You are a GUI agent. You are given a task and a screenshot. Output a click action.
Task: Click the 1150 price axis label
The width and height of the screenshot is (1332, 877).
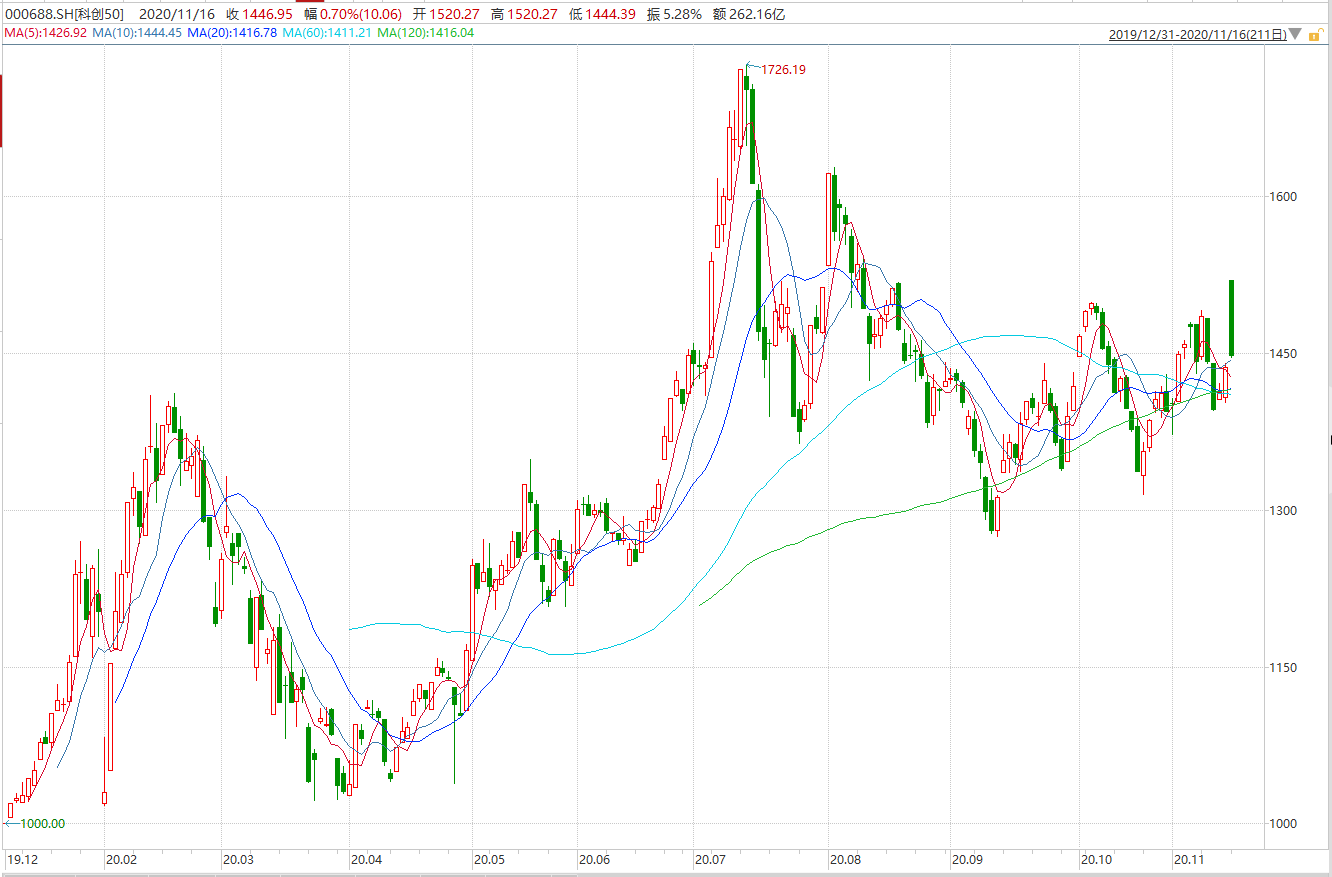click(x=1283, y=667)
